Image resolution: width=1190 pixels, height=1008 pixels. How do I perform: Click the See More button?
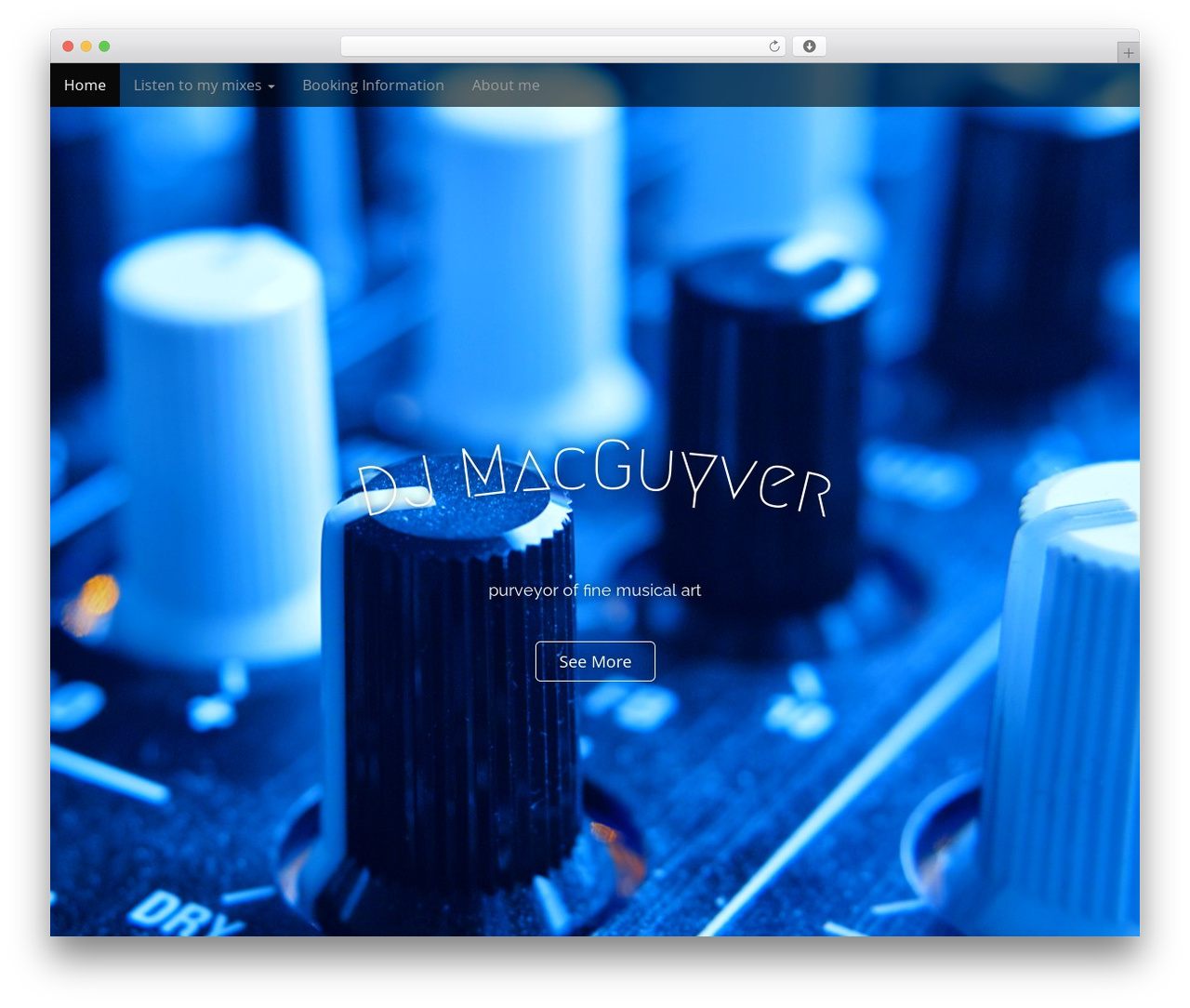click(595, 661)
